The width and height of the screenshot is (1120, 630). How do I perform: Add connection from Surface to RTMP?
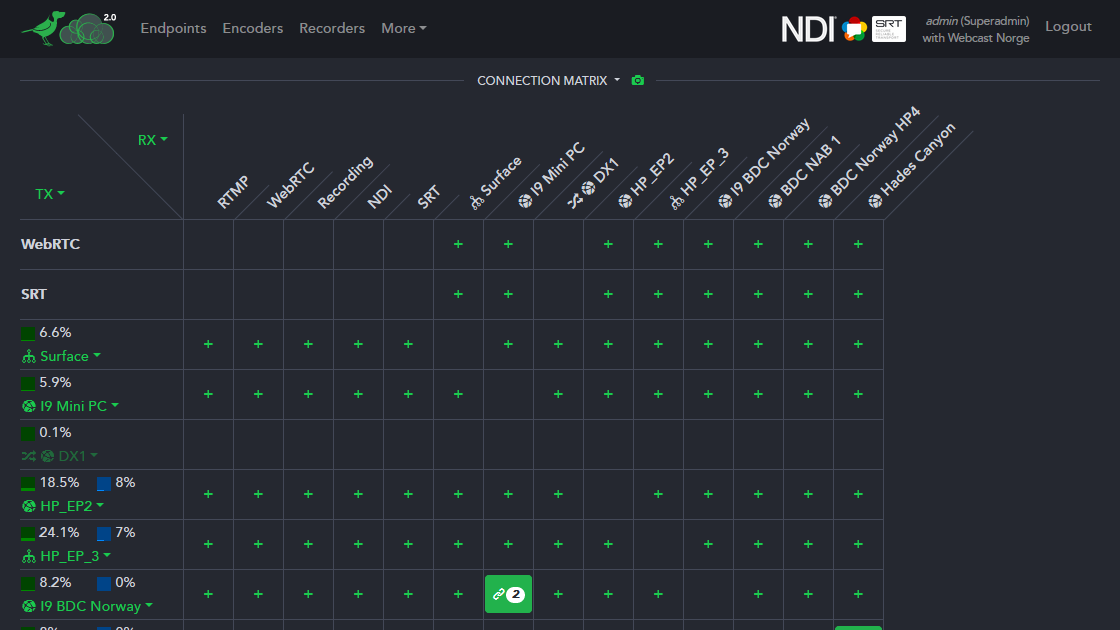[209, 344]
